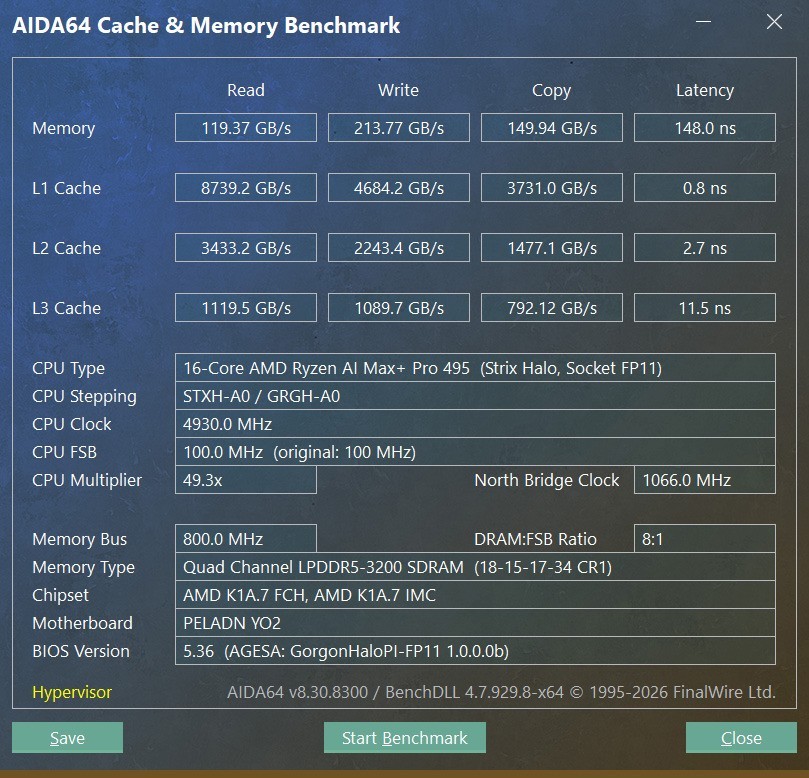The width and height of the screenshot is (809, 778).
Task: Select L3 Cache Read value 1119.5 GB/s
Action: pyautogui.click(x=246, y=307)
